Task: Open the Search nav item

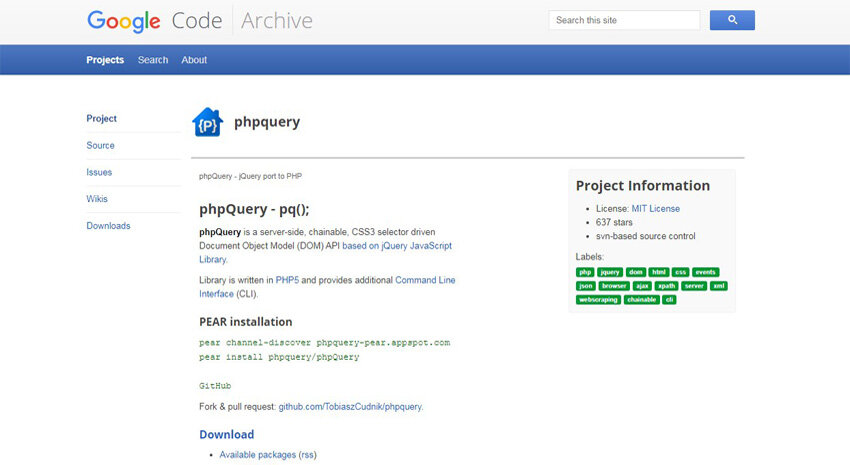Action: [x=153, y=60]
